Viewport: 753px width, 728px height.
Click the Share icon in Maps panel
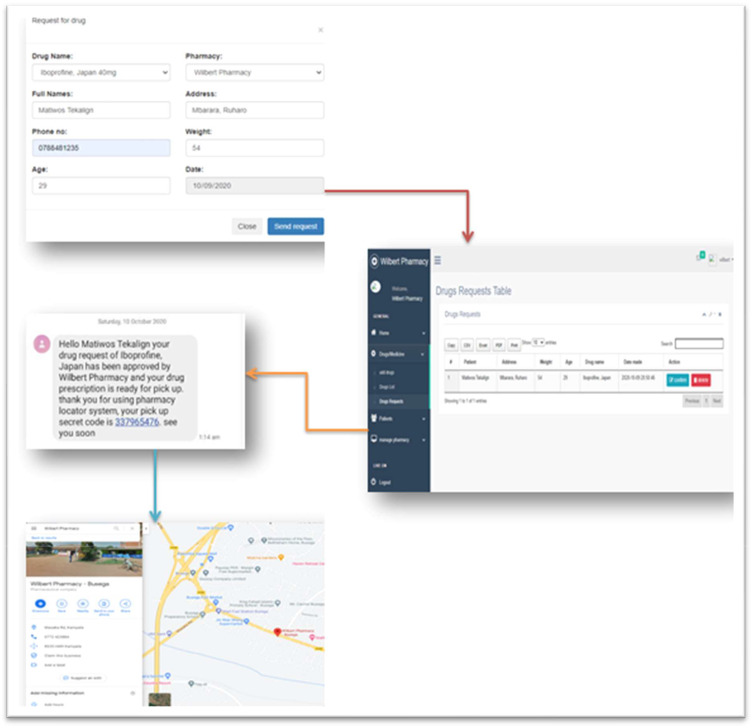125,604
